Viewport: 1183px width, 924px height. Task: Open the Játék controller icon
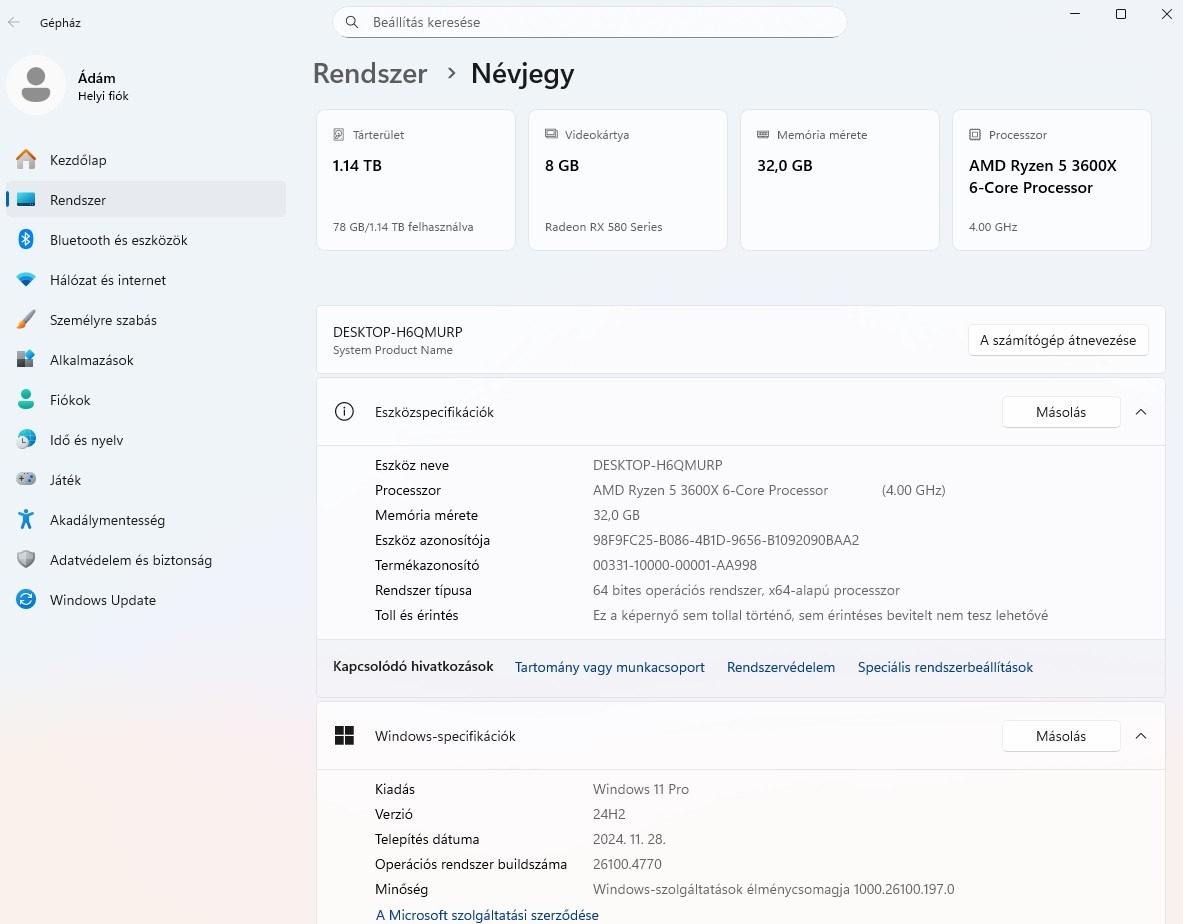(26, 480)
